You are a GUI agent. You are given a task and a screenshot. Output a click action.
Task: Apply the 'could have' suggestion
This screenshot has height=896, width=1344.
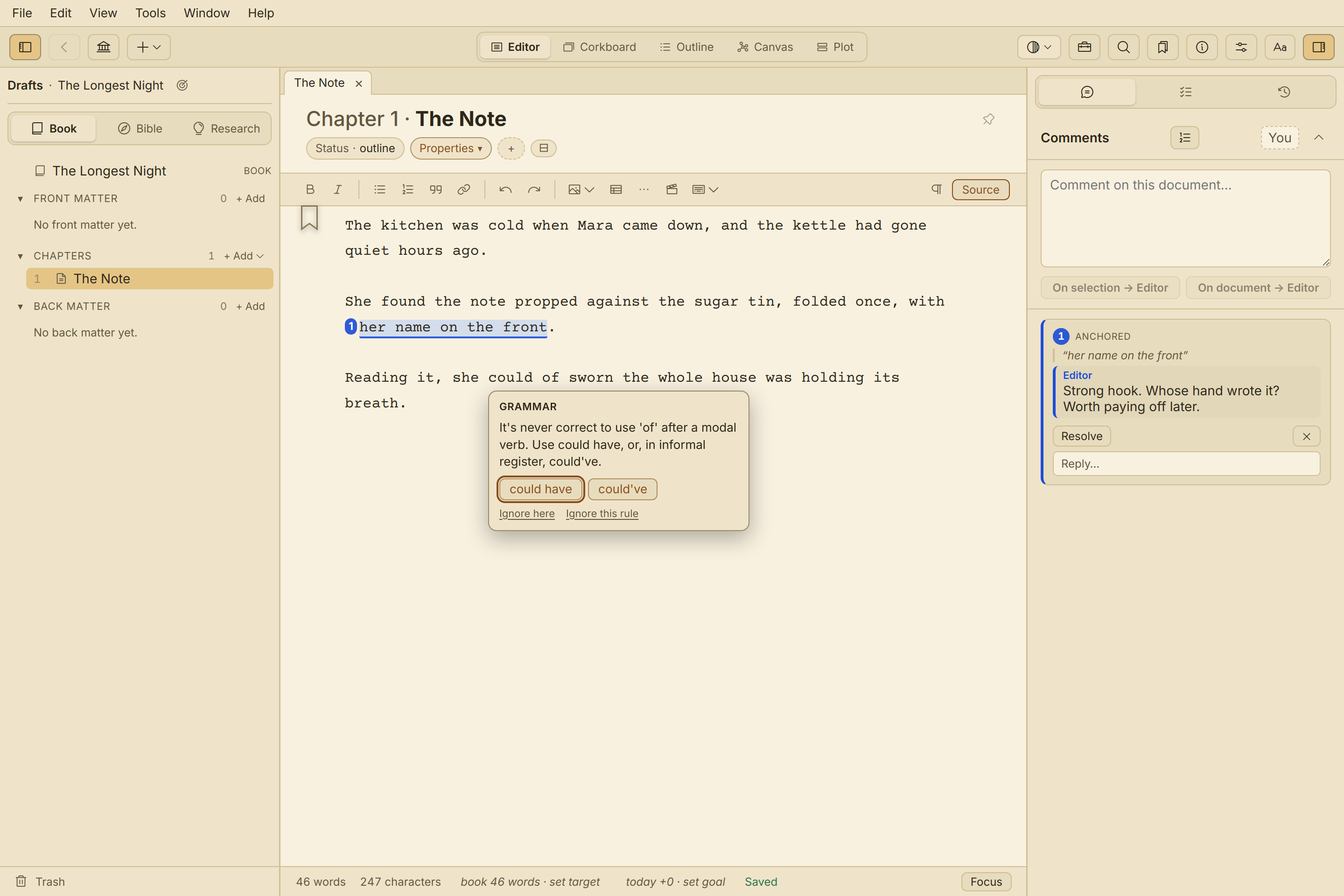pyautogui.click(x=540, y=489)
